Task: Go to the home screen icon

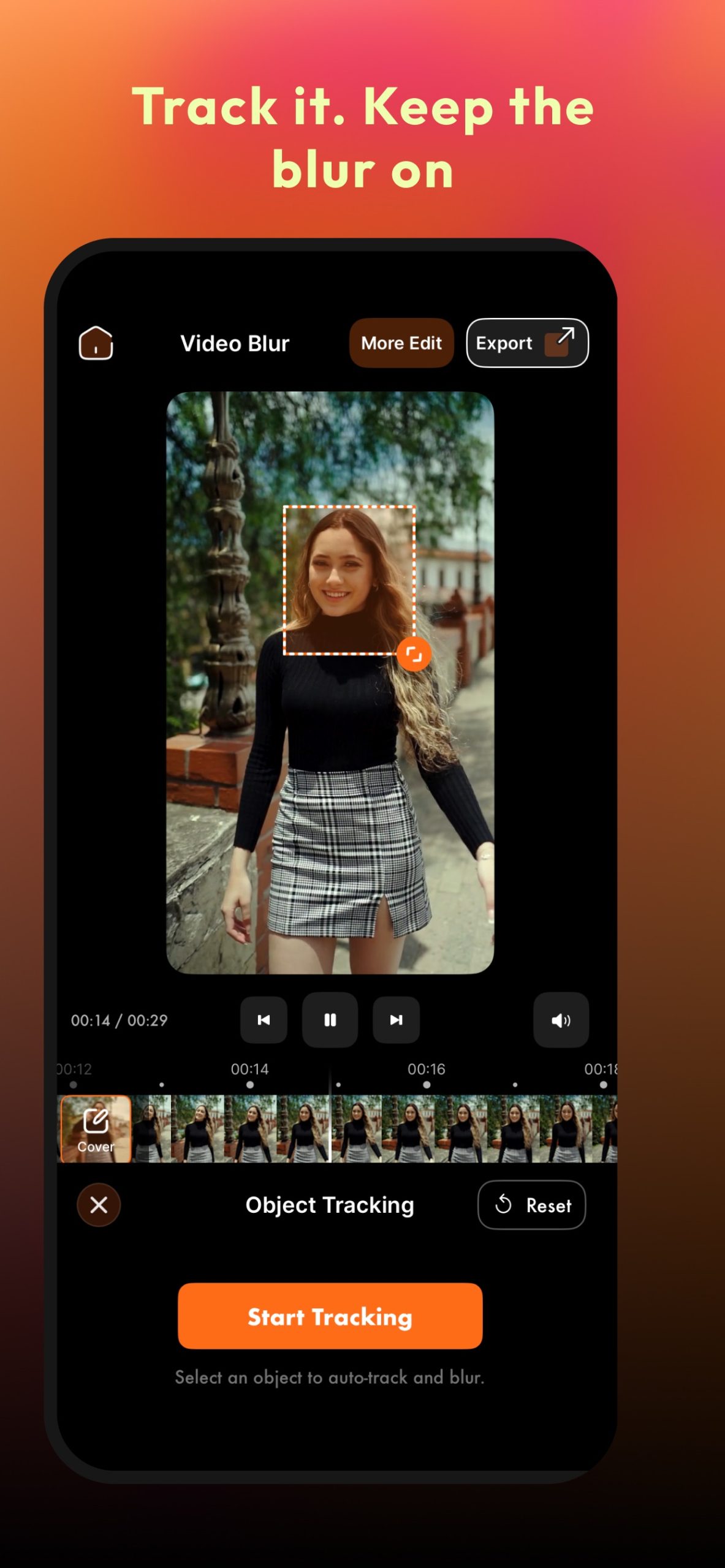Action: coord(96,343)
